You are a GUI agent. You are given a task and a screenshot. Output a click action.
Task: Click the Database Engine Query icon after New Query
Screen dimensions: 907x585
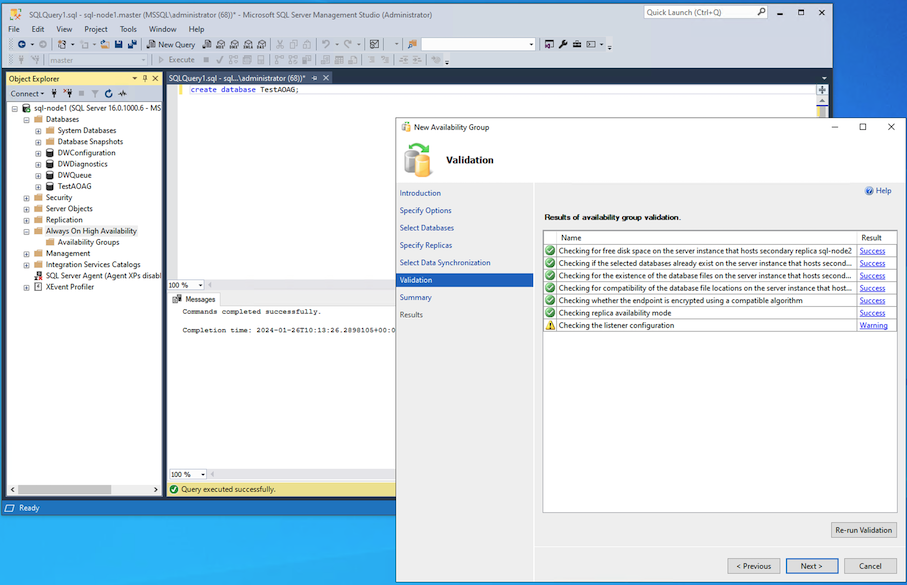click(x=207, y=44)
